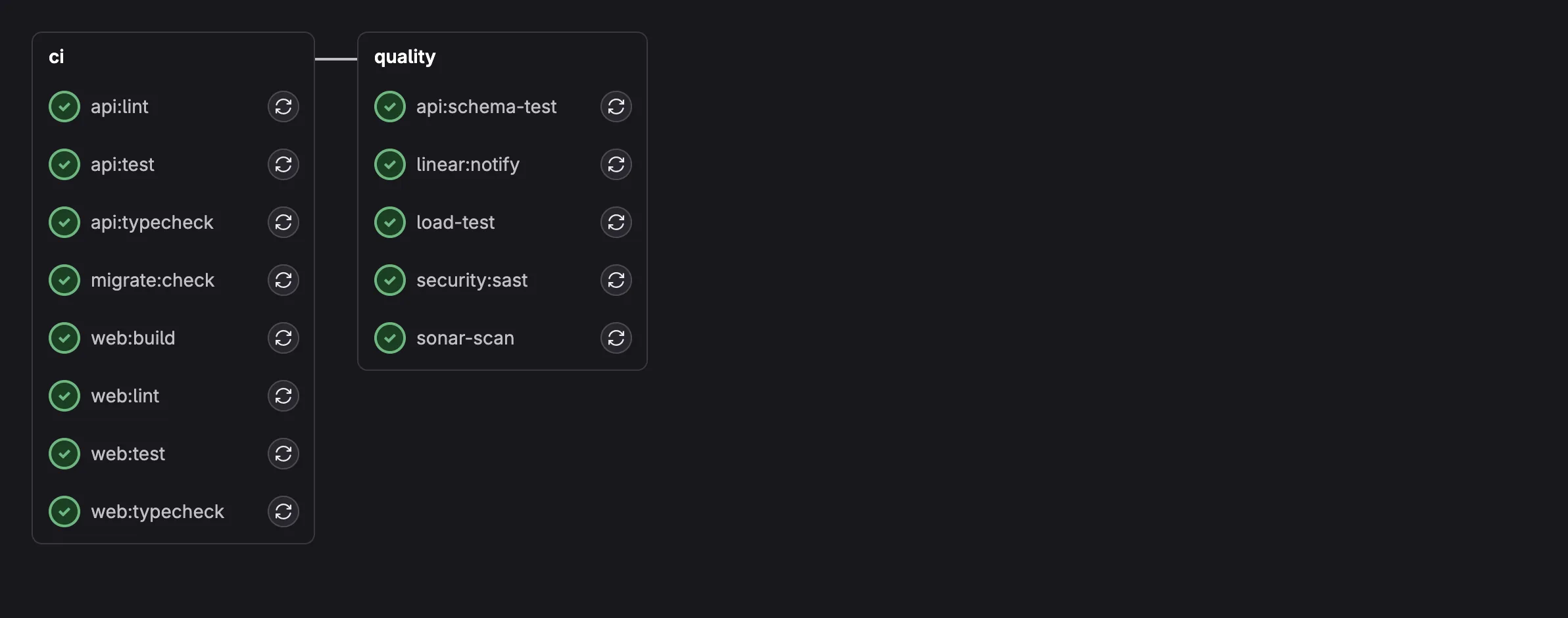Retry the web:typecheck job
1568x618 pixels.
coord(283,511)
